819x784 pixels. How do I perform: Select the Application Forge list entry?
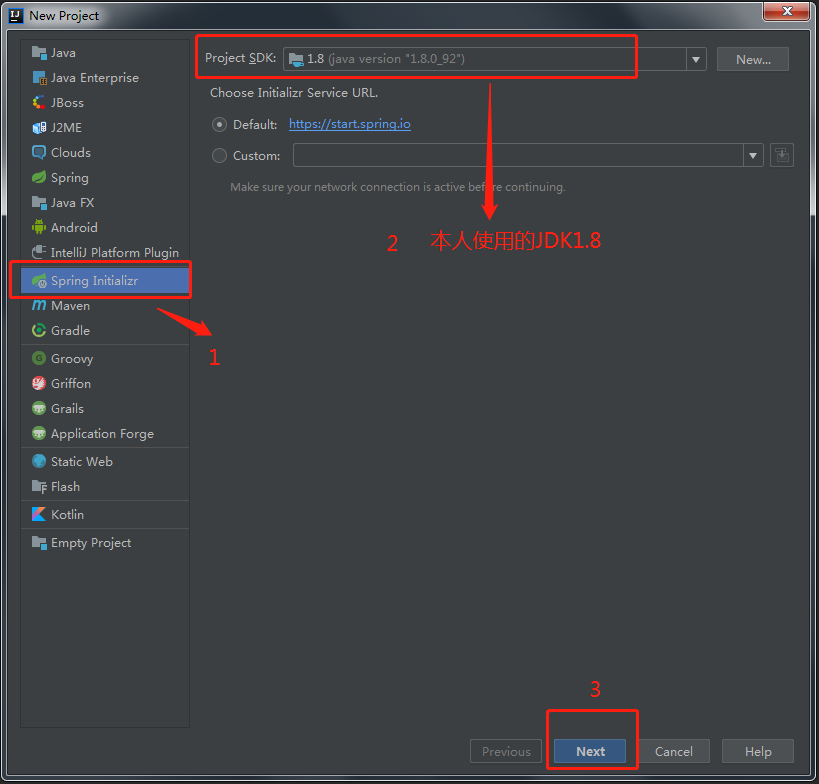coord(105,434)
